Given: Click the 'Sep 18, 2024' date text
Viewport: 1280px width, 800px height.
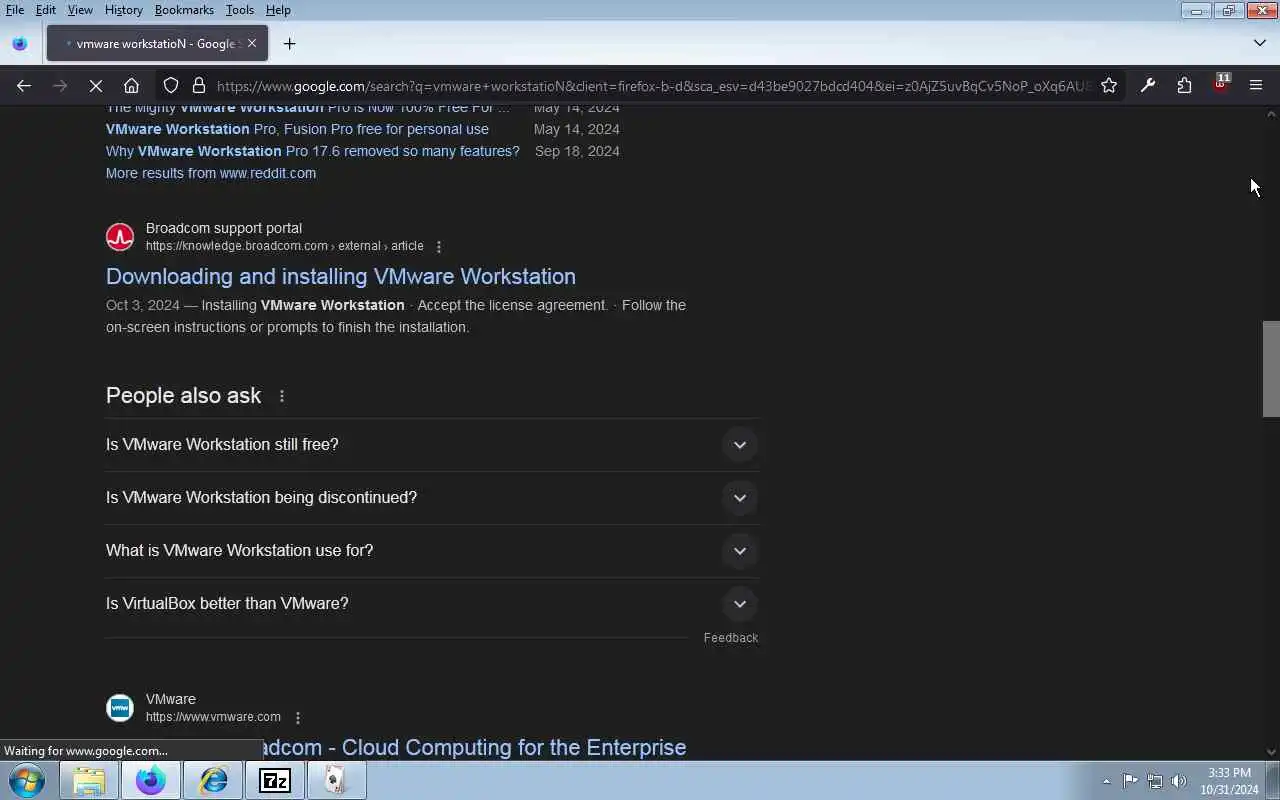Looking at the screenshot, I should (577, 151).
